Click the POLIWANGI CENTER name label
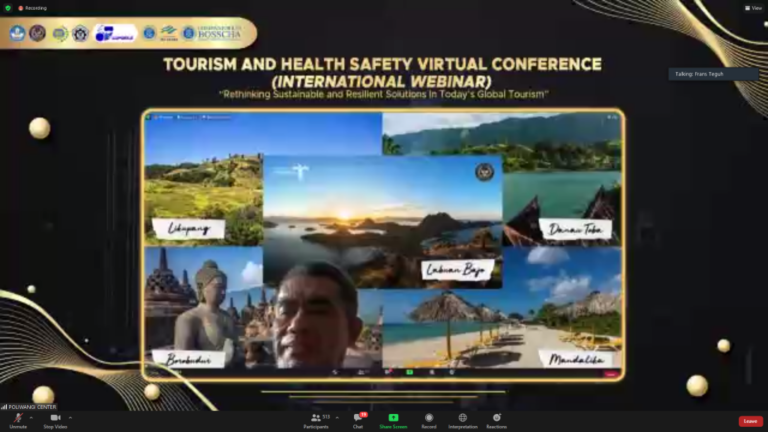The image size is (768, 432). (29, 407)
